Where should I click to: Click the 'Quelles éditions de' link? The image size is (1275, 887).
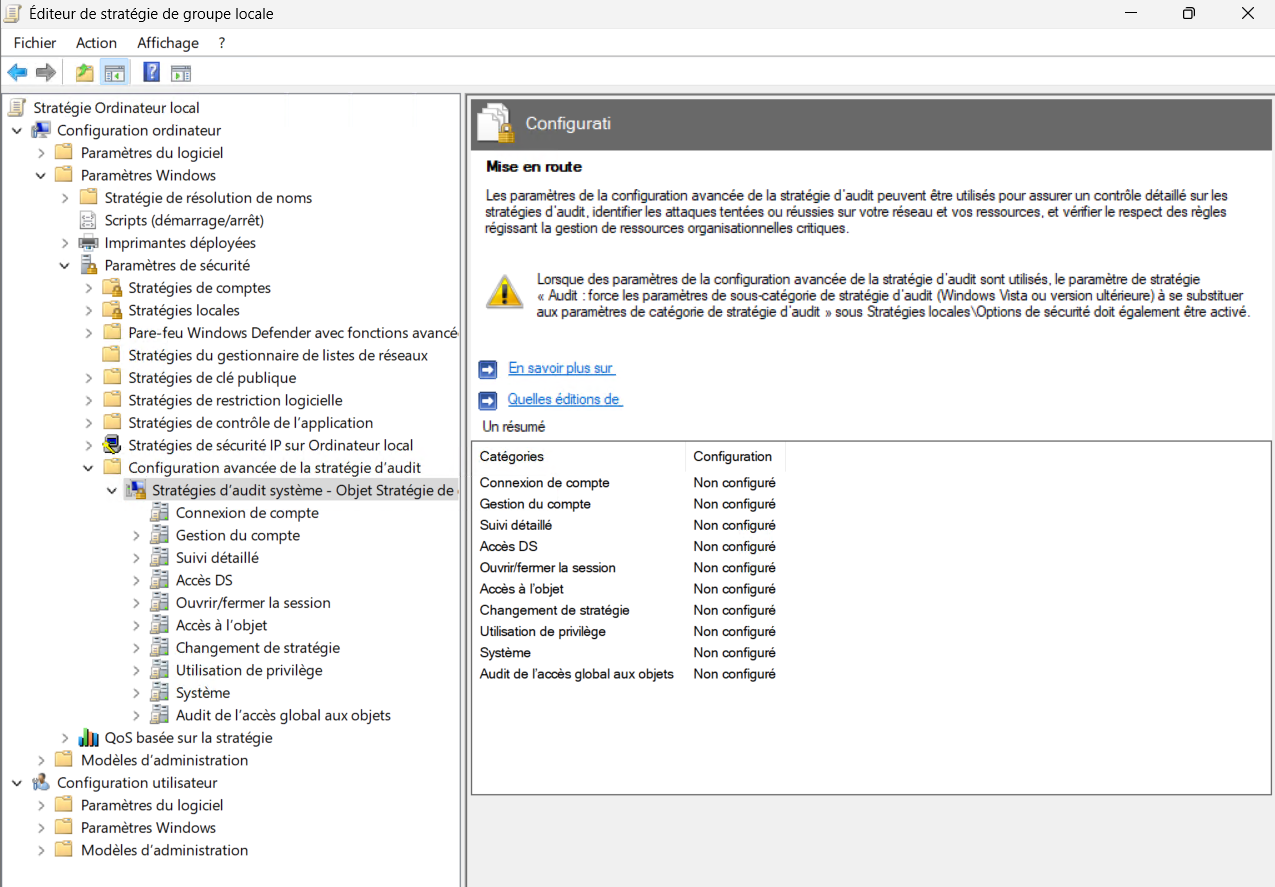coord(564,399)
